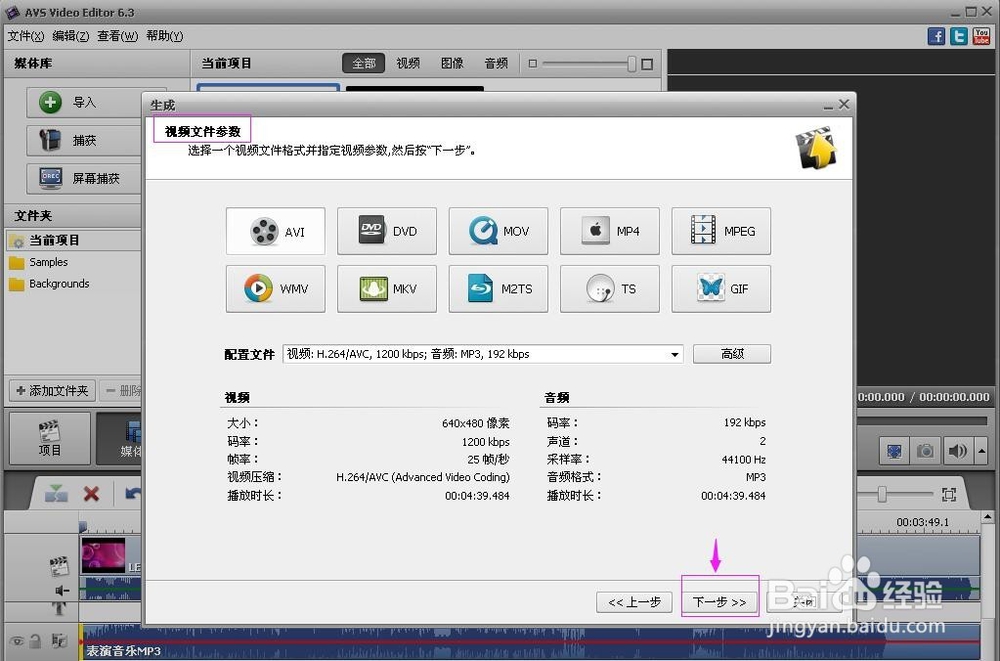Close the Generate dialog
This screenshot has width=1000, height=661.
click(844, 104)
